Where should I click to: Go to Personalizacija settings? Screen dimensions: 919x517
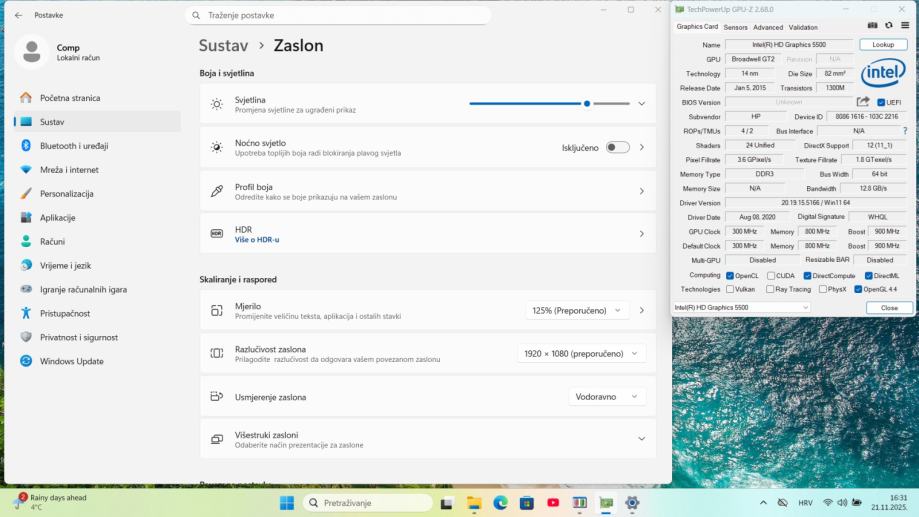[x=97, y=194]
